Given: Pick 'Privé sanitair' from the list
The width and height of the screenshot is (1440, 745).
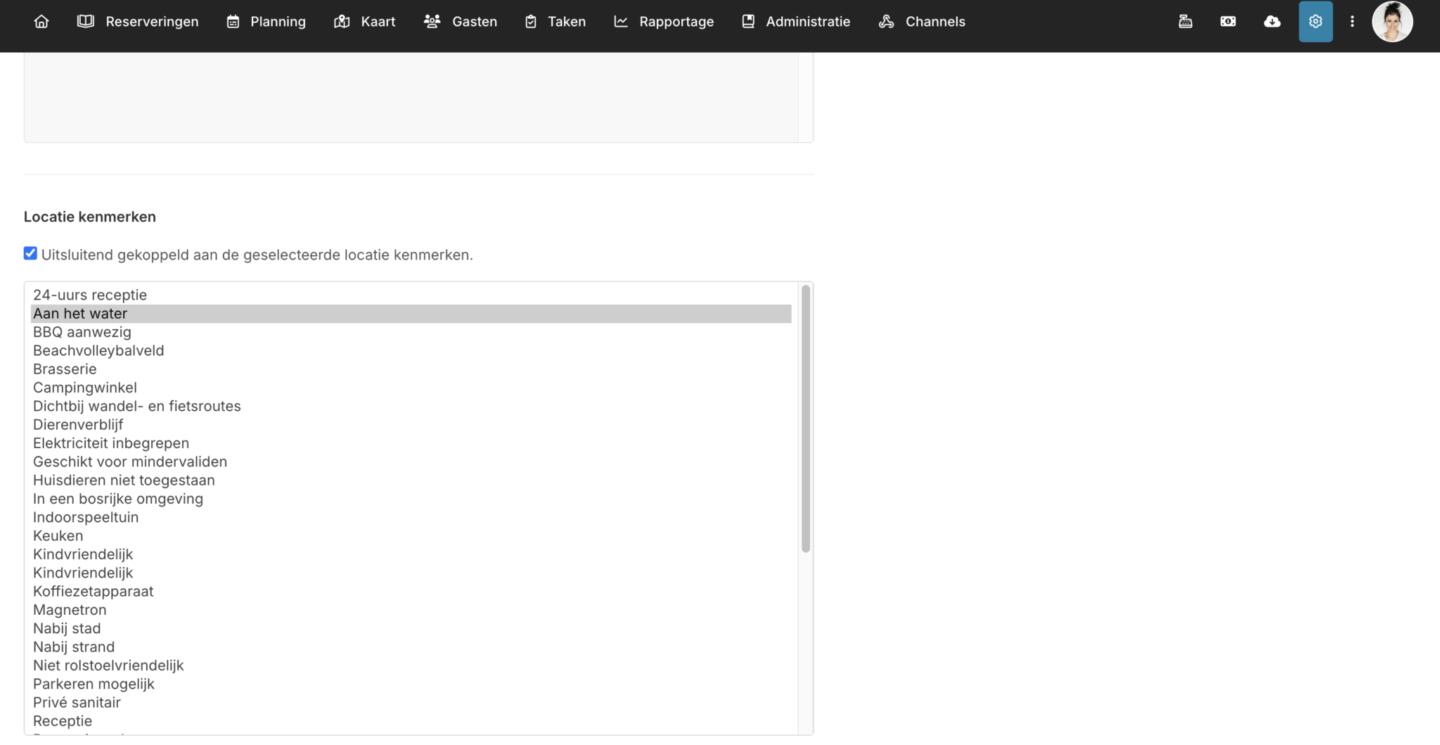Looking at the screenshot, I should pos(77,702).
